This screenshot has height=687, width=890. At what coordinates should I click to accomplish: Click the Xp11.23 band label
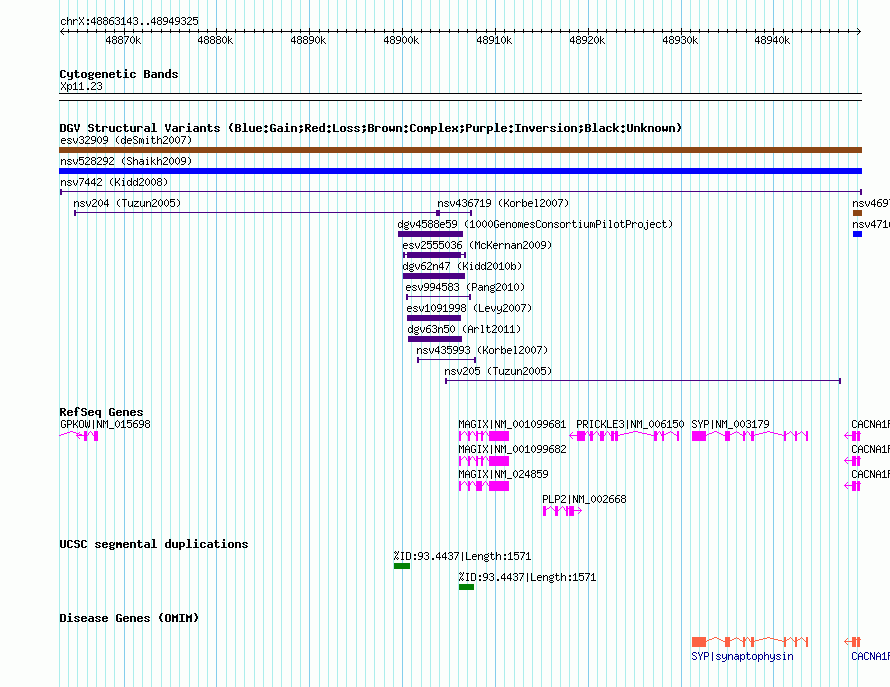coord(81,86)
